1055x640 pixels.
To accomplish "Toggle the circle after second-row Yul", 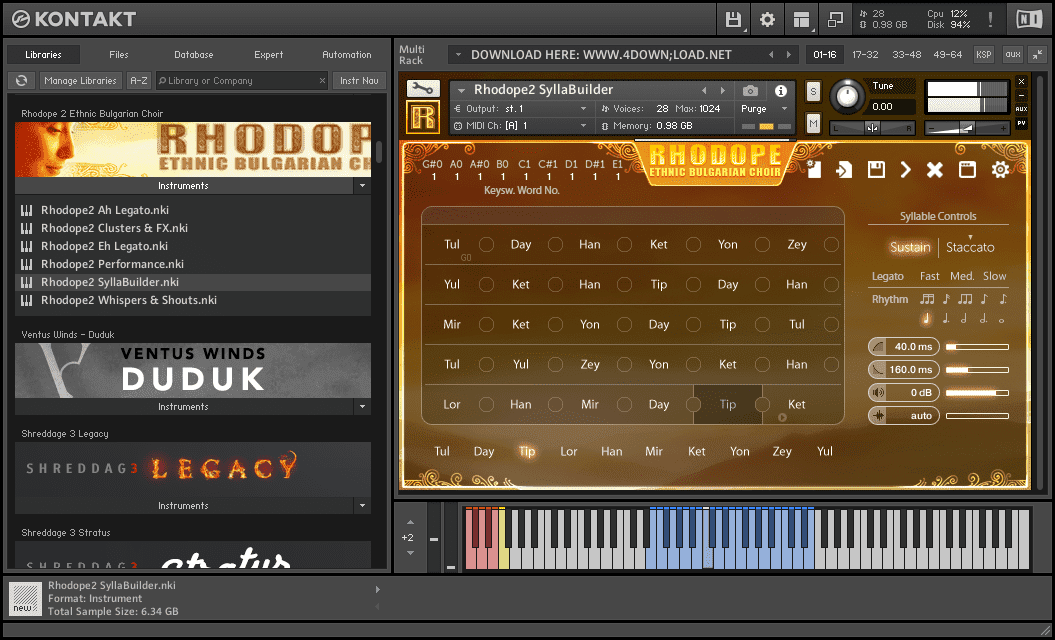I will click(x=486, y=285).
